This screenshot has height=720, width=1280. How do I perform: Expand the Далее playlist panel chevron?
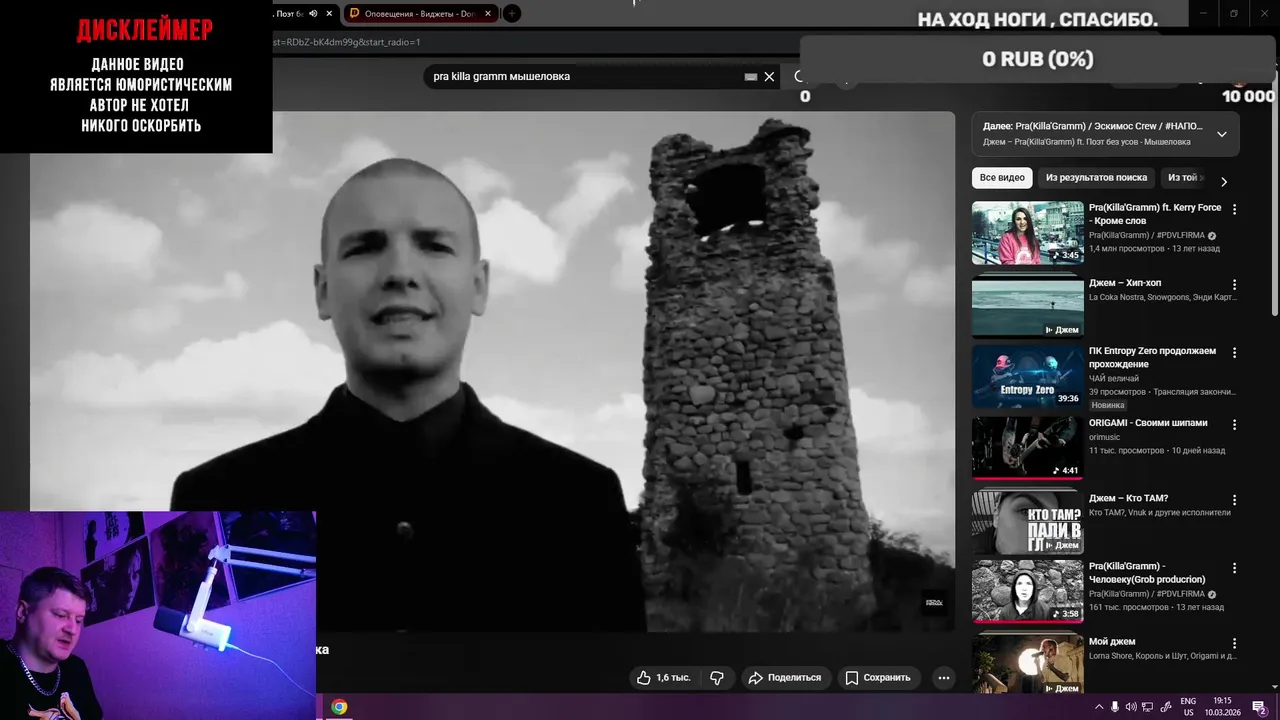click(x=1221, y=134)
